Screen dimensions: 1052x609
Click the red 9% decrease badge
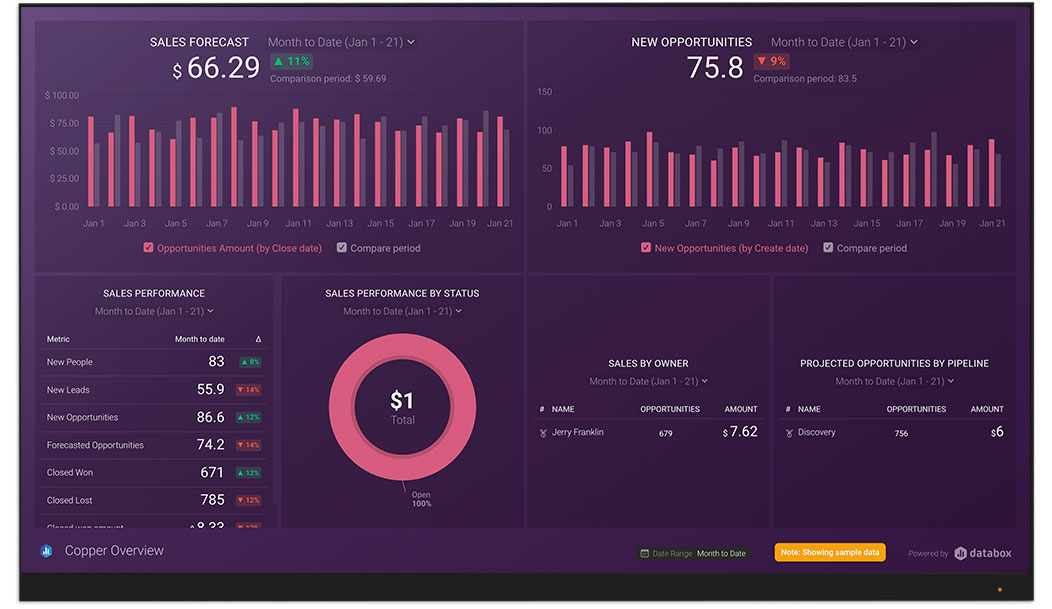tap(771, 61)
